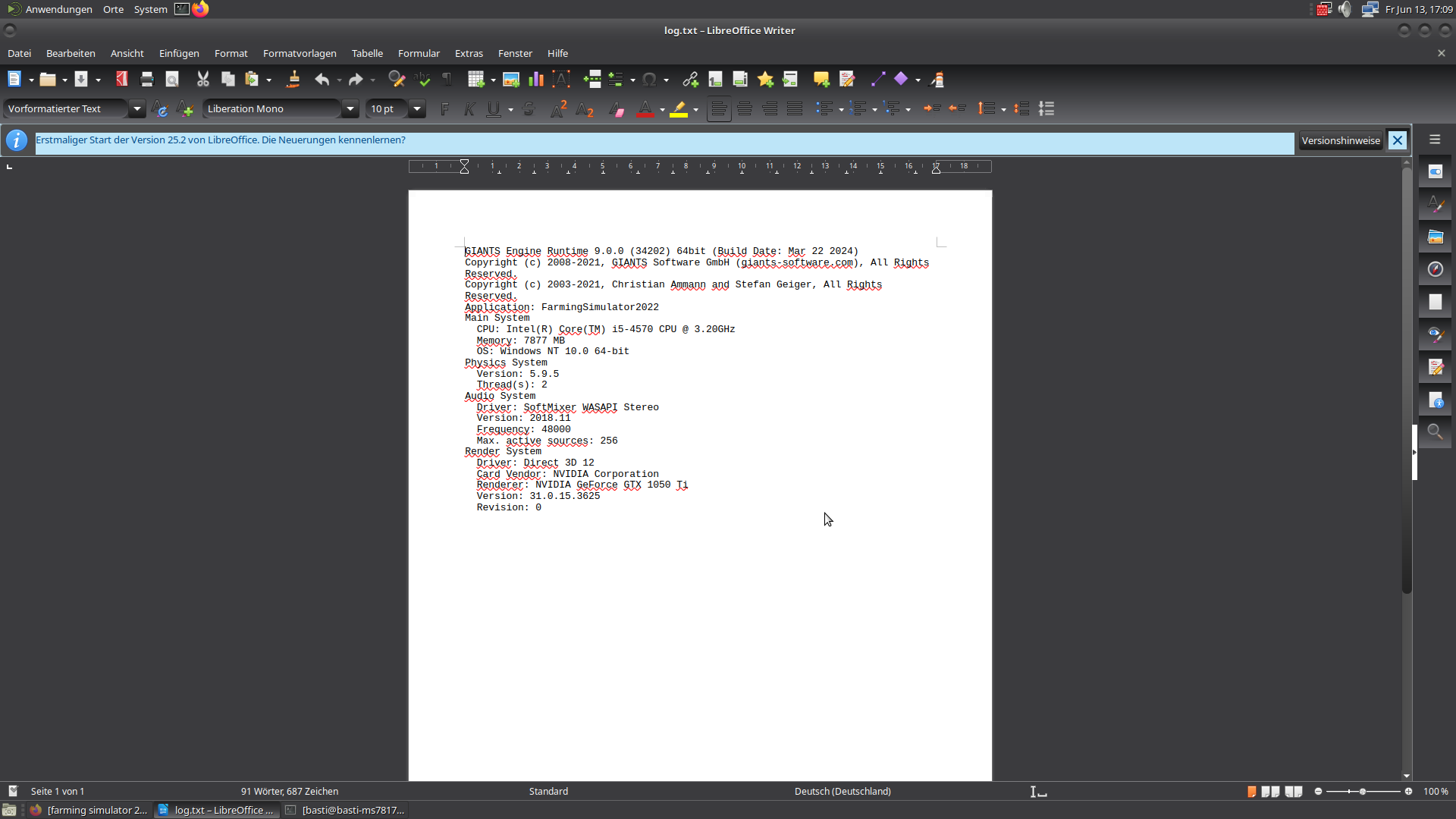Viewport: 1456px width, 819px height.
Task: Insert a chart from toolbar
Action: click(x=536, y=79)
